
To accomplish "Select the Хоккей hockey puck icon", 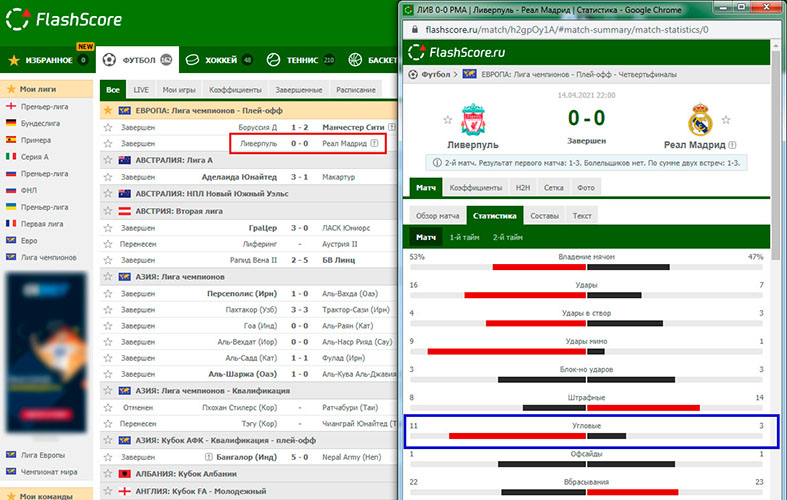I will click(192, 60).
